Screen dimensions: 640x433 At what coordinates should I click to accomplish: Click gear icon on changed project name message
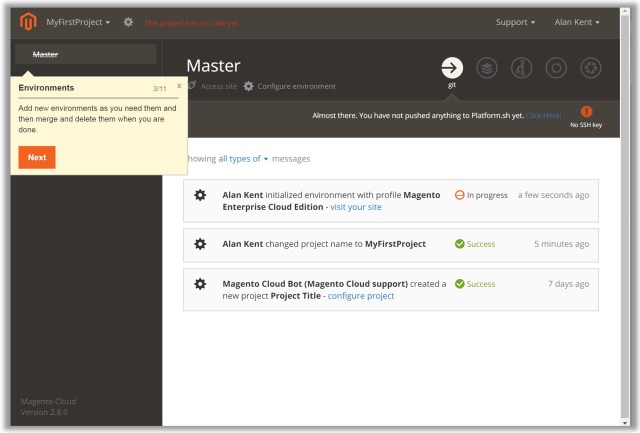200,244
